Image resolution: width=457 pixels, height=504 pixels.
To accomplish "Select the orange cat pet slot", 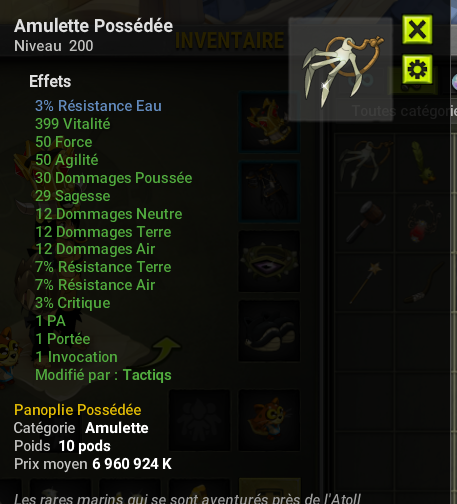I will [x=269, y=420].
